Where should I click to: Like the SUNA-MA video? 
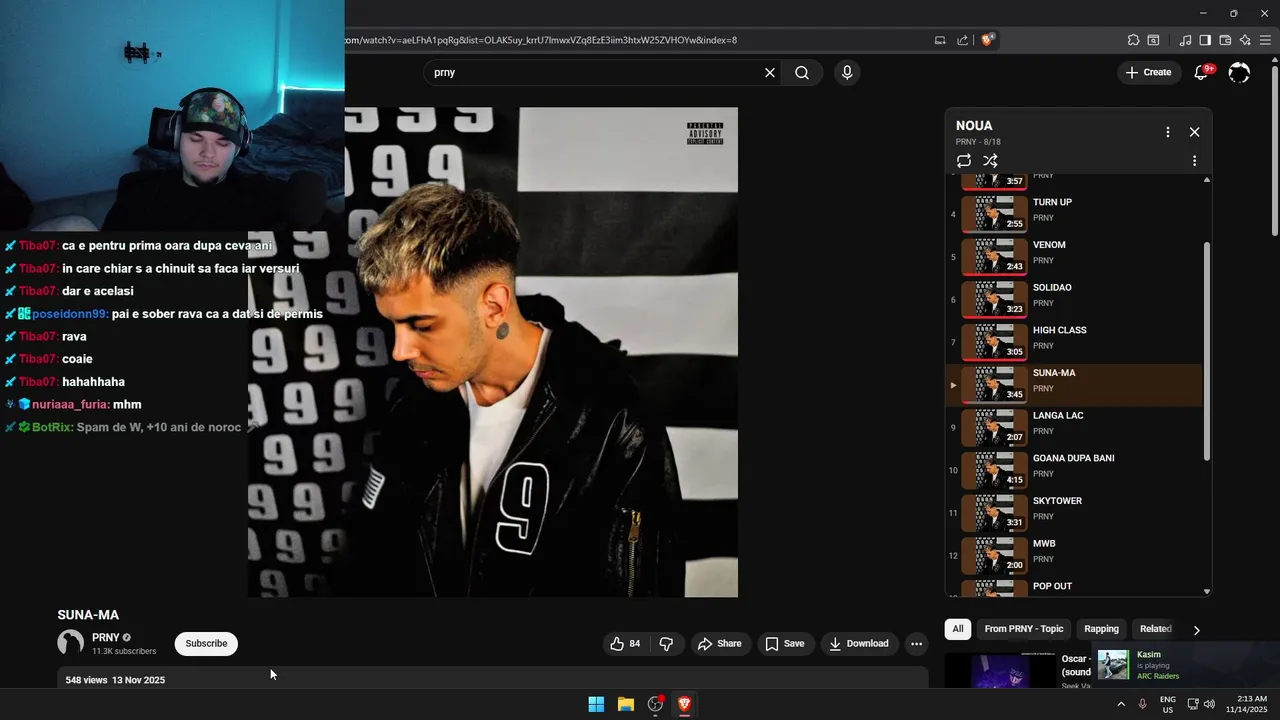coord(626,644)
